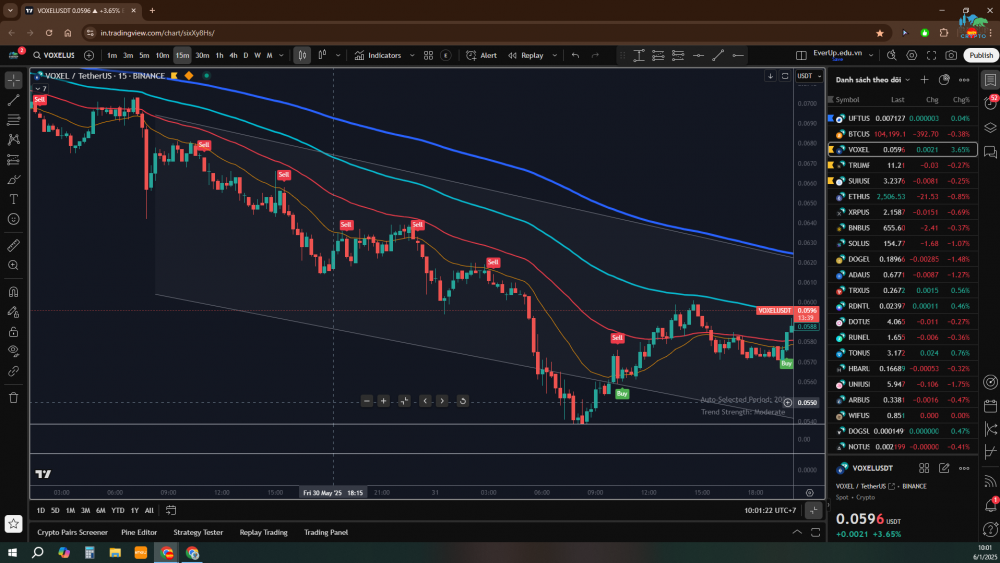Screen dimensions: 1000x563
Task: Open the Fibonacci and Gann tools
Action: pyautogui.click(x=13, y=120)
